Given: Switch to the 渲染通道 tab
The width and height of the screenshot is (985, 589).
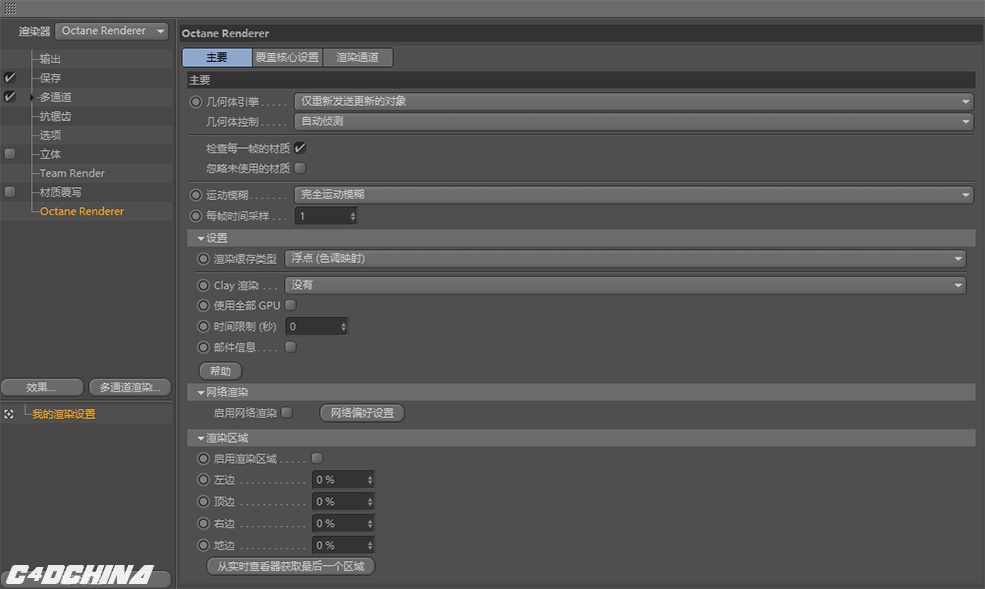Looking at the screenshot, I should tap(357, 57).
